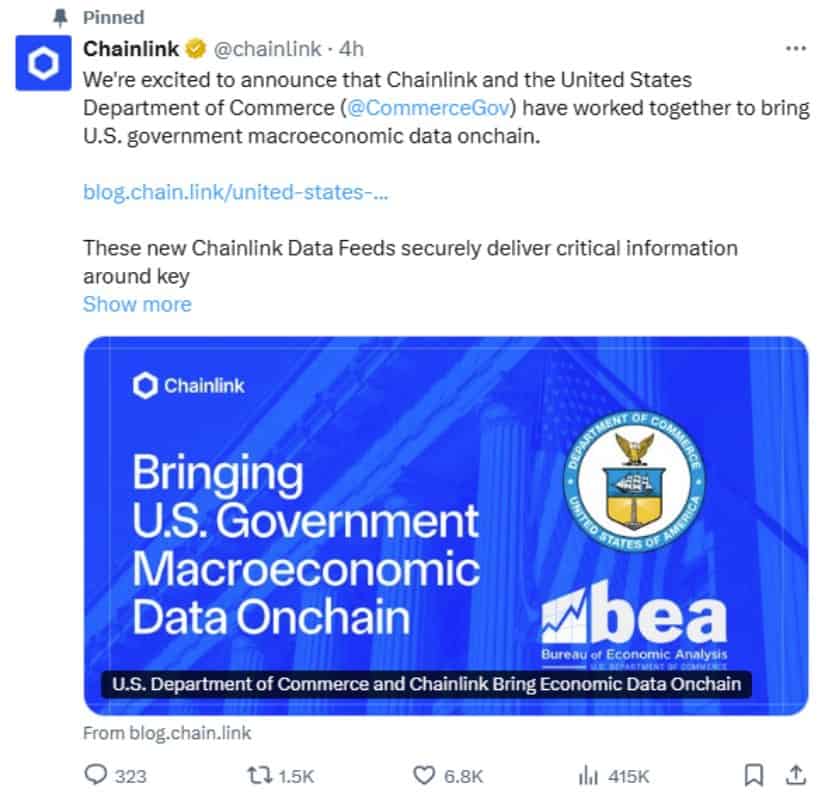The width and height of the screenshot is (825, 801).
Task: Expand the tweet with Show more
Action: 137,304
